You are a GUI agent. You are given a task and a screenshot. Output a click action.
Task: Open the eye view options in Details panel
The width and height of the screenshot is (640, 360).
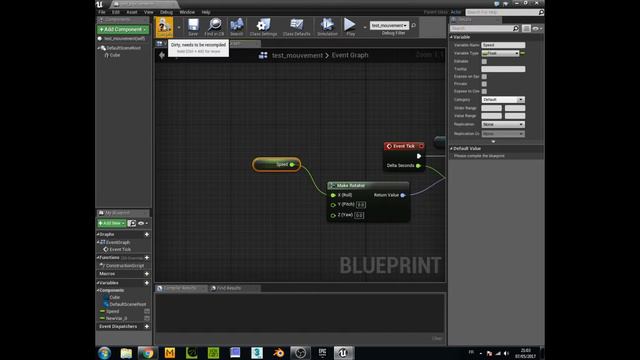537,28
